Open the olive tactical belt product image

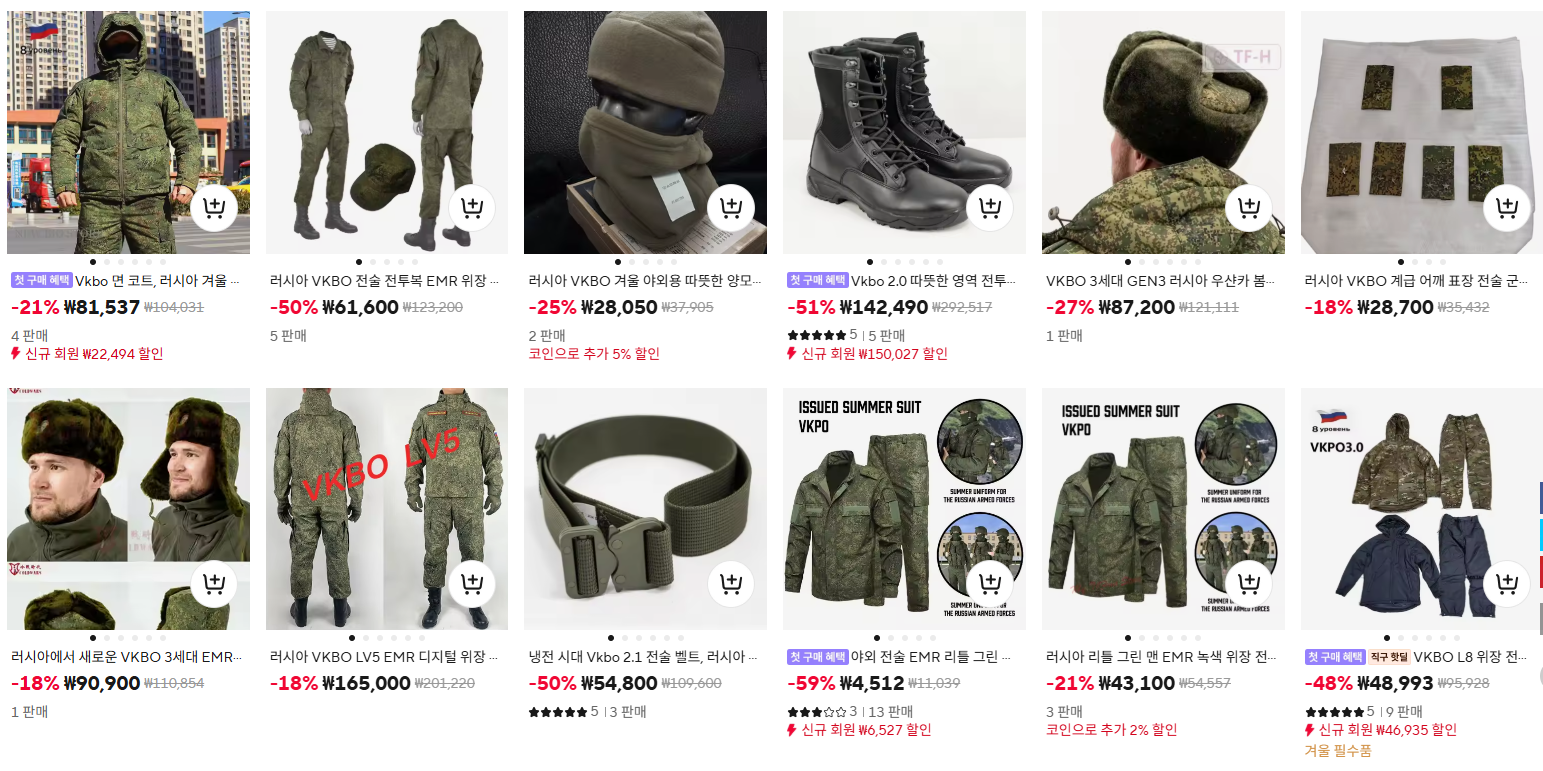click(x=645, y=508)
